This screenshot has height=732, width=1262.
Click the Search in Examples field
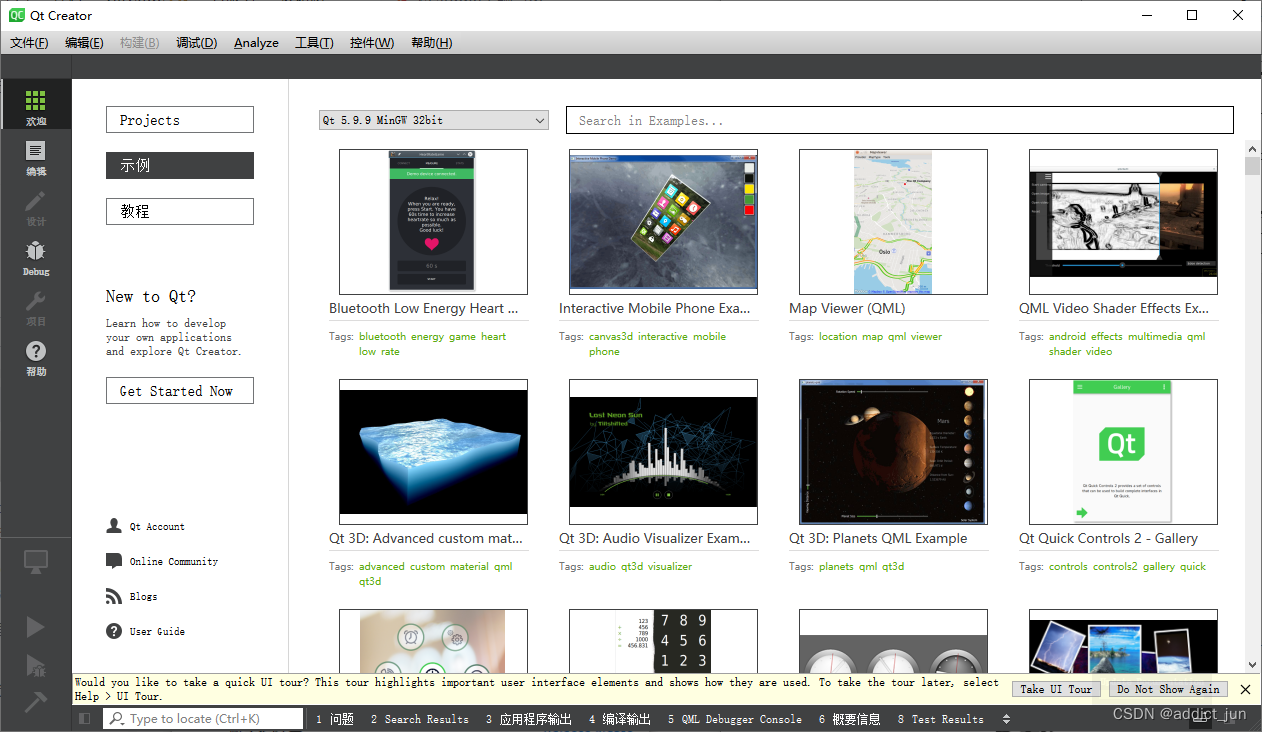click(900, 120)
